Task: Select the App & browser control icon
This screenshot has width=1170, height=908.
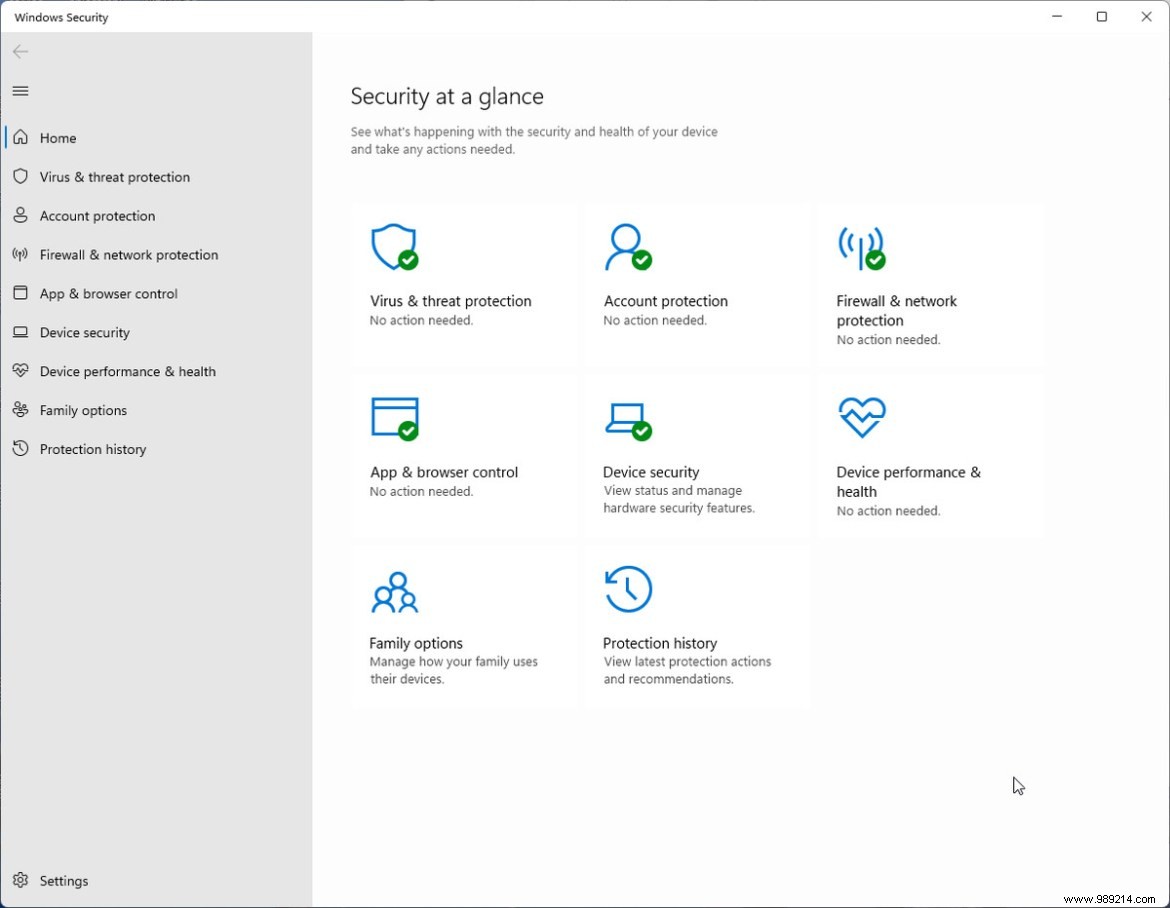Action: [394, 418]
